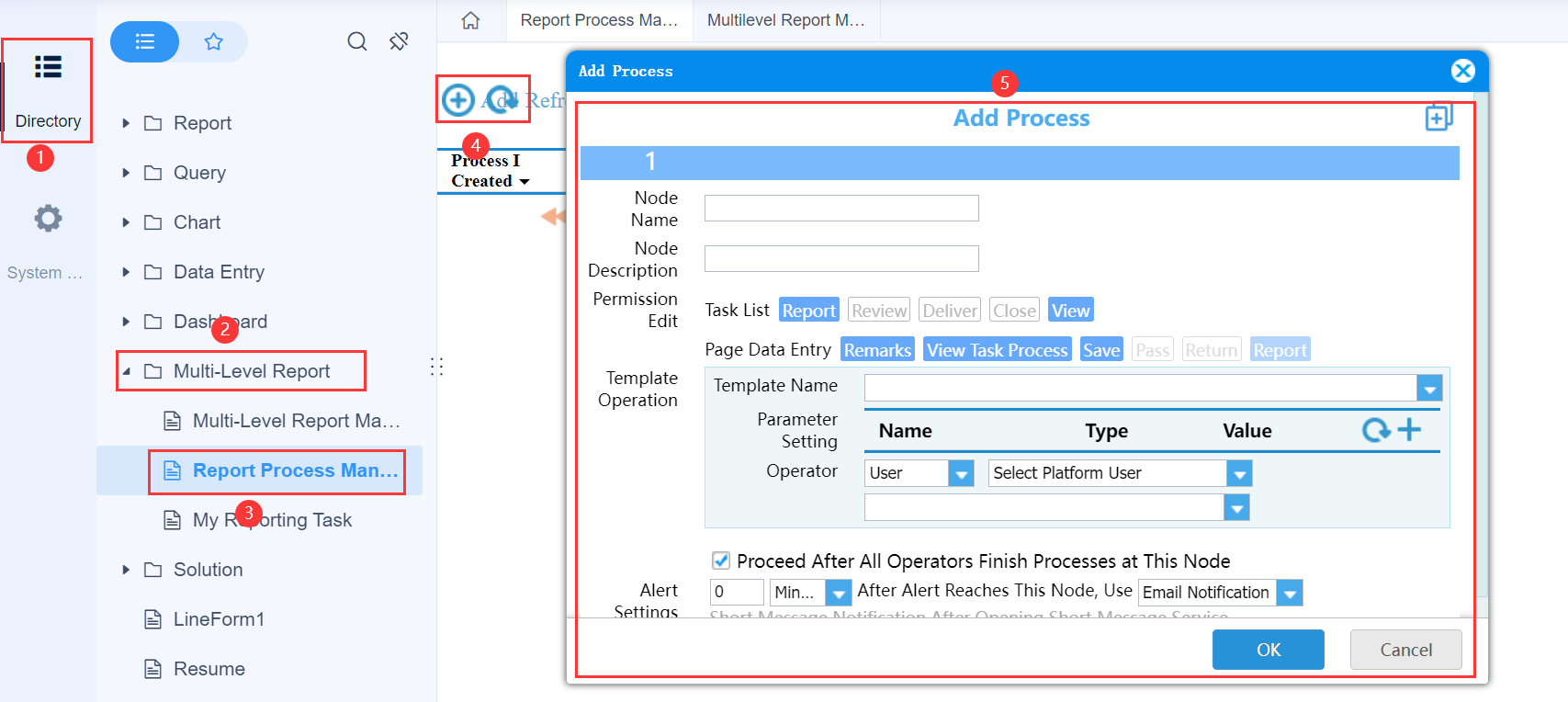Toggle the Pass page permission
1568x702 pixels.
point(1152,350)
